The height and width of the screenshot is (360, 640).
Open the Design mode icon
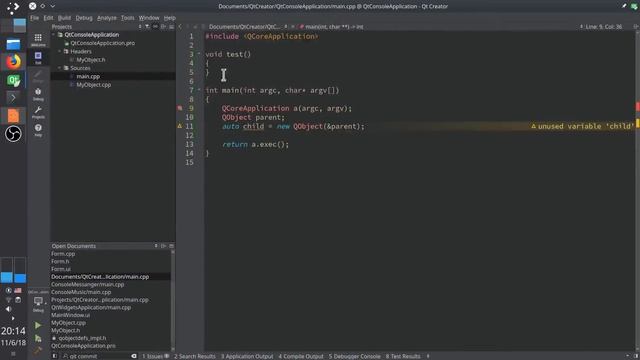tap(38, 76)
